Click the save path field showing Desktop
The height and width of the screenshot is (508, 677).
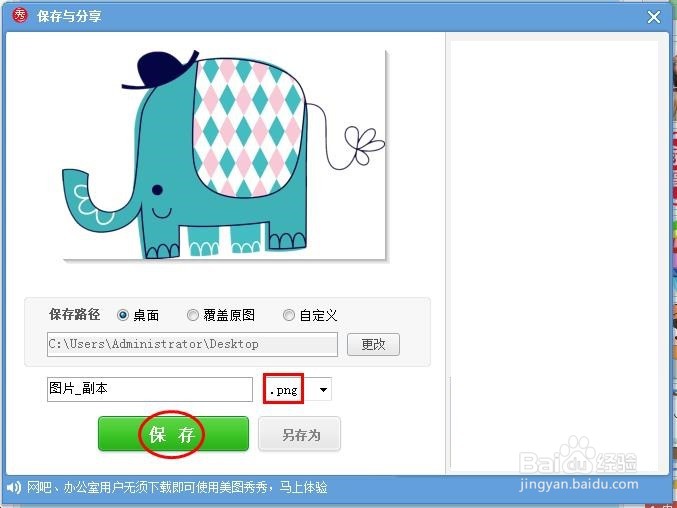point(192,344)
